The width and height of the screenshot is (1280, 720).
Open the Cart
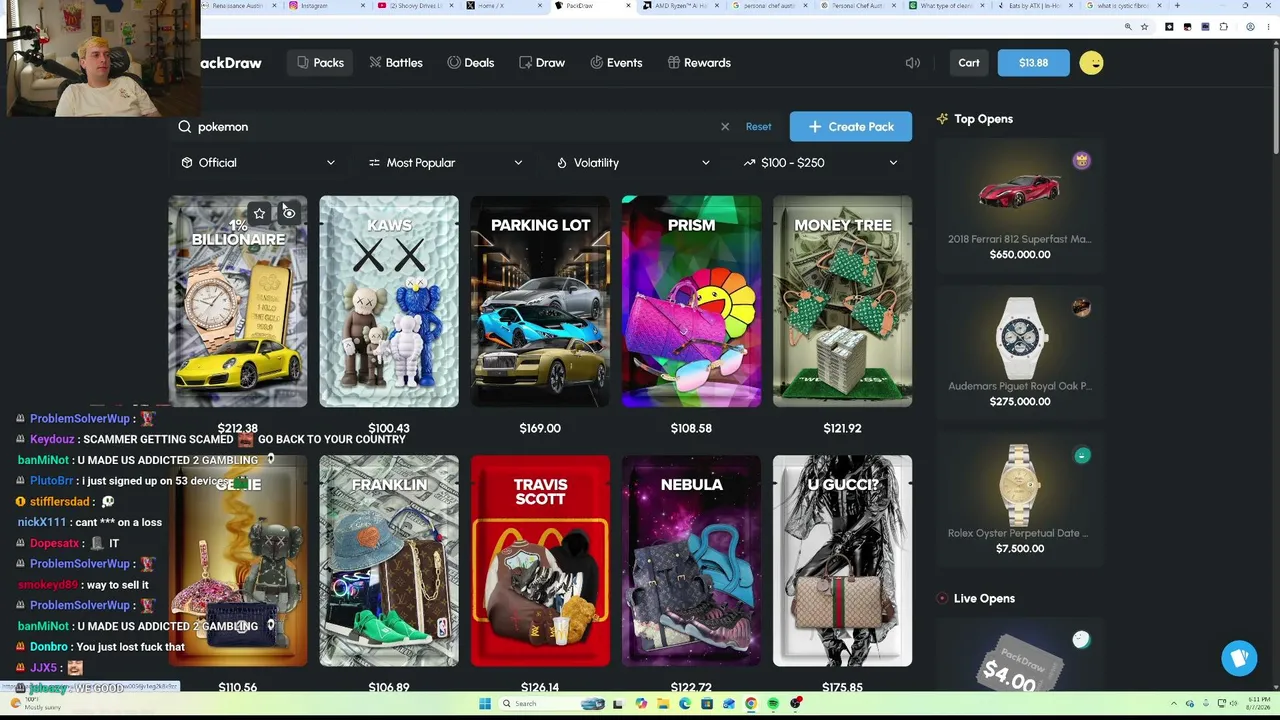point(969,63)
